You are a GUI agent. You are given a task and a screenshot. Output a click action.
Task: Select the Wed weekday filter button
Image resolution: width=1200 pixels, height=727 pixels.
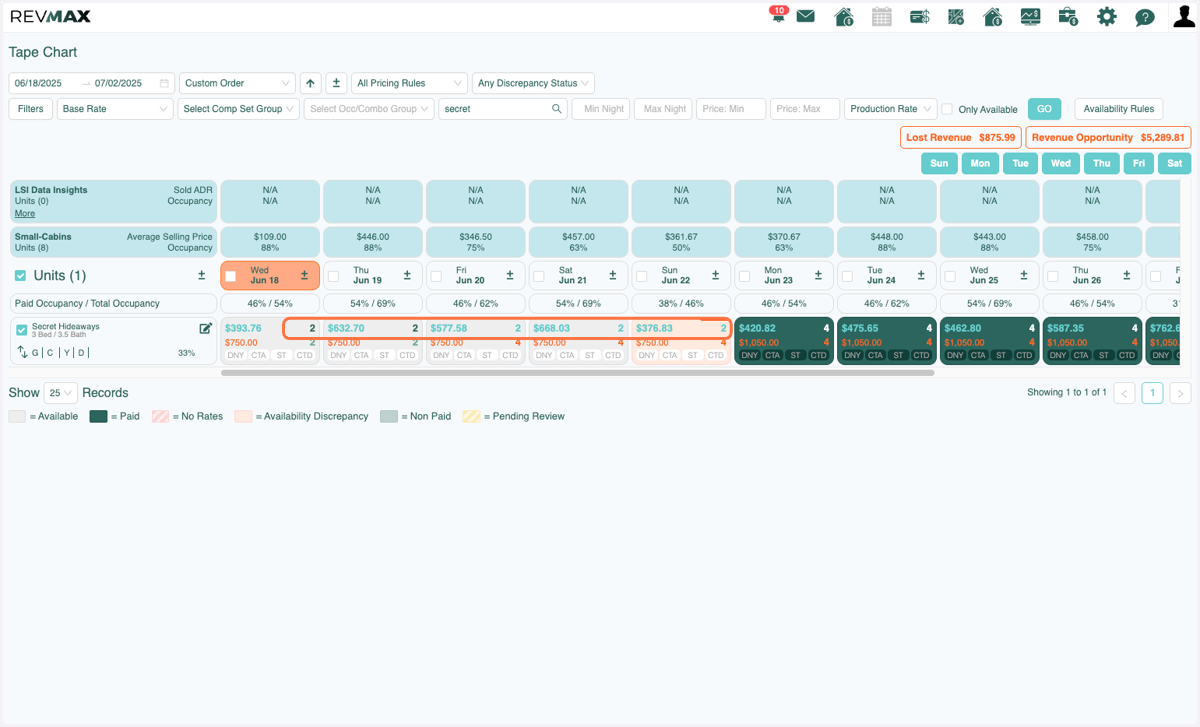click(x=1061, y=163)
